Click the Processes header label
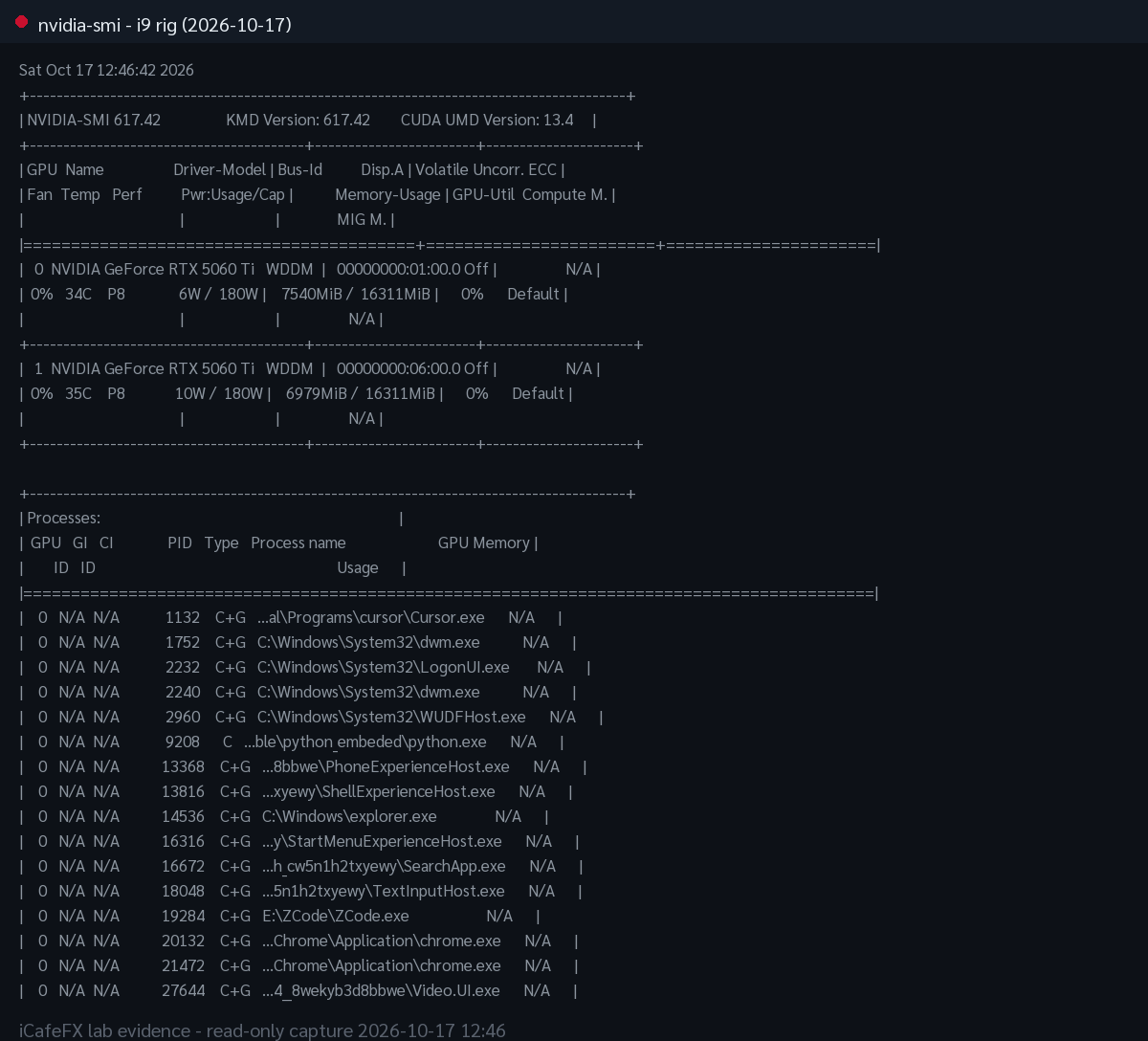The width and height of the screenshot is (1148, 1041). [x=63, y=518]
